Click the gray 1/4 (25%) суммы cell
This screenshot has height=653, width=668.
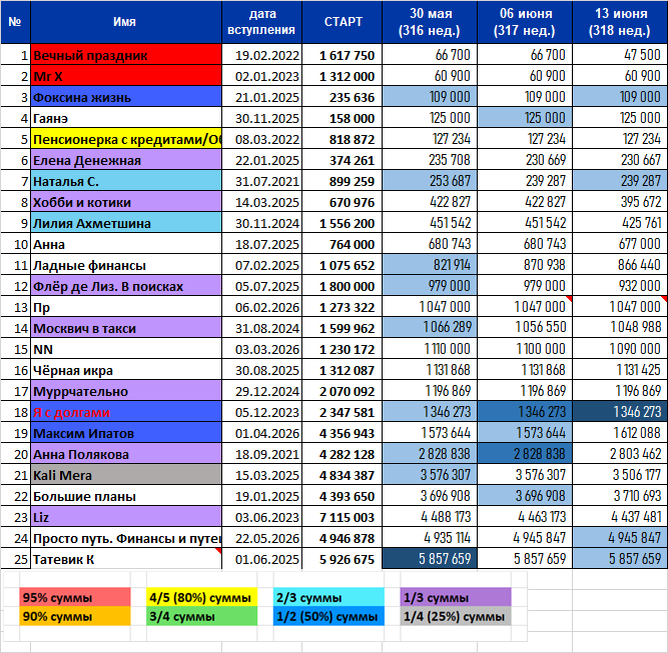pyautogui.click(x=455, y=616)
